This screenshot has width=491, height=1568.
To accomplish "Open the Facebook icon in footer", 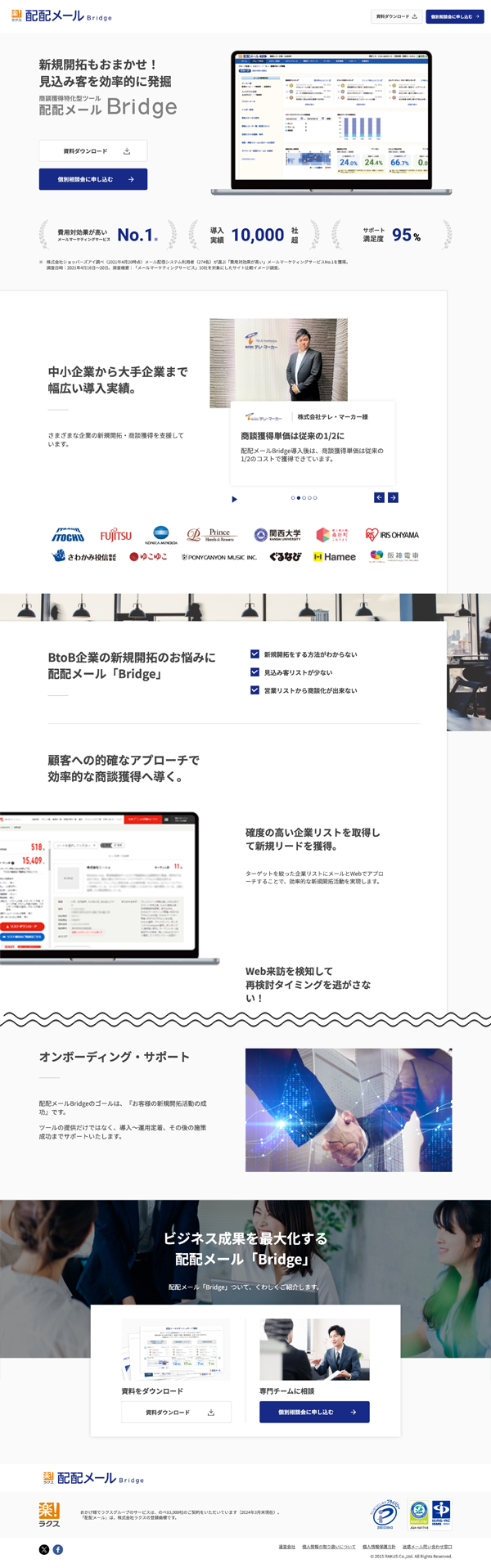I will (58, 1549).
